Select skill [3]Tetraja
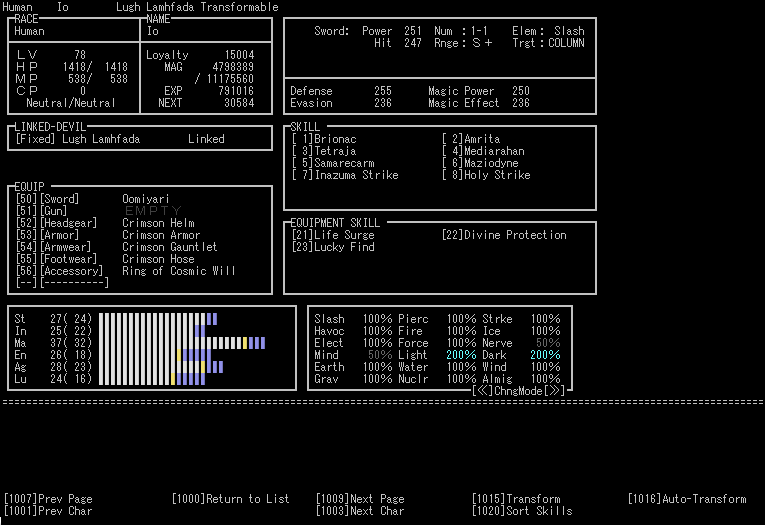Viewport: 765px width, 525px height. 324,151
